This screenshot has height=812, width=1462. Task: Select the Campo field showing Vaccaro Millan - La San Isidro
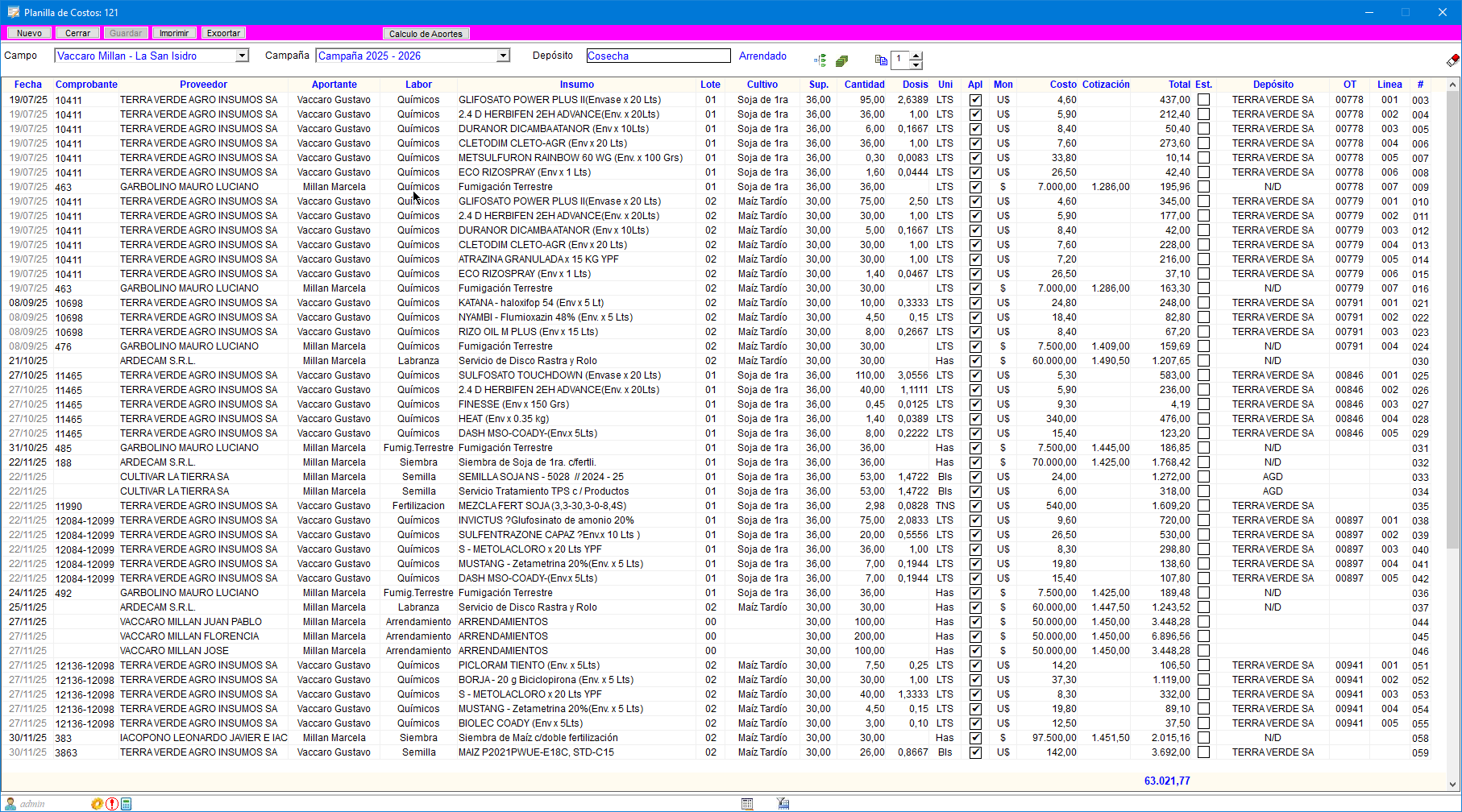(x=152, y=56)
